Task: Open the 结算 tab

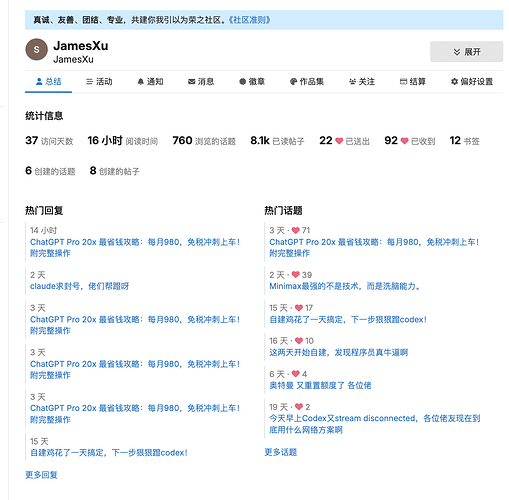Action: [413, 82]
